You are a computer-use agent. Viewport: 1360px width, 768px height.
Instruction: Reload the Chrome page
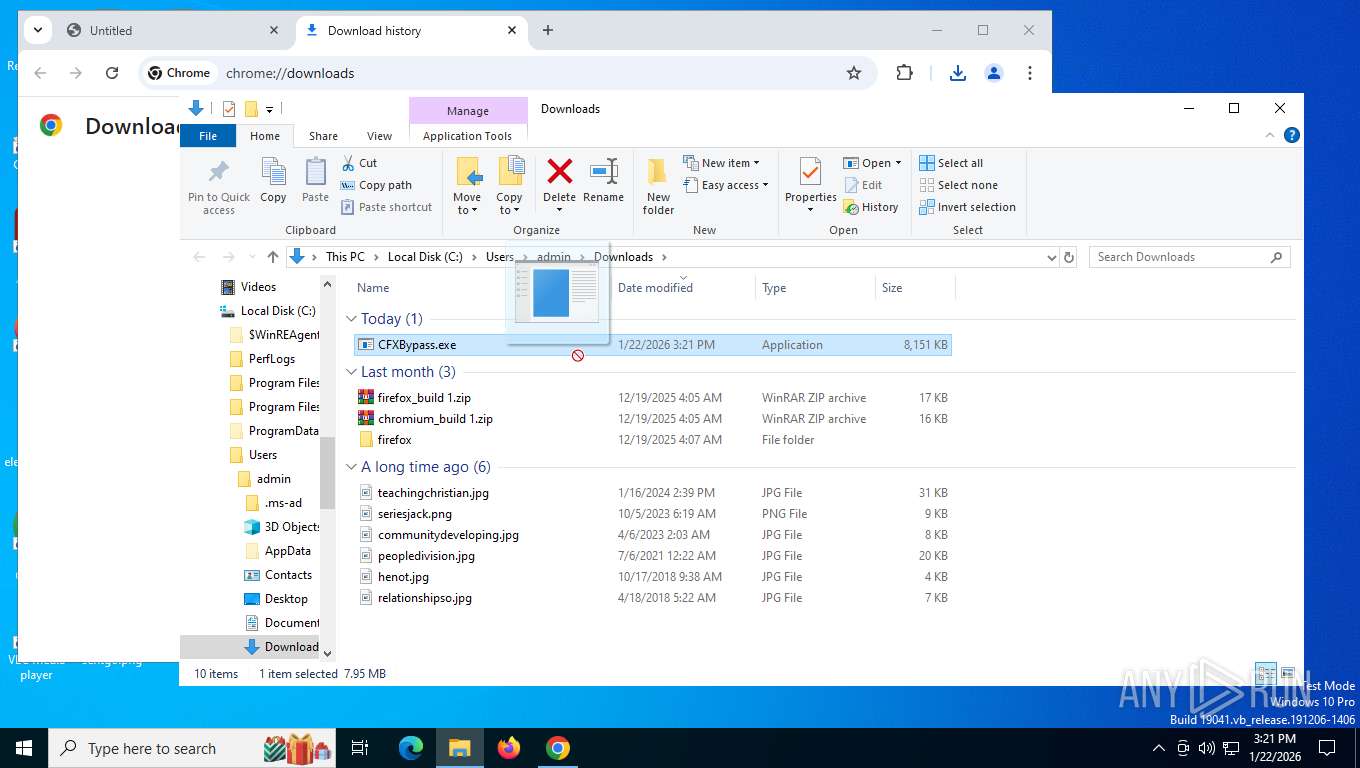[x=112, y=73]
